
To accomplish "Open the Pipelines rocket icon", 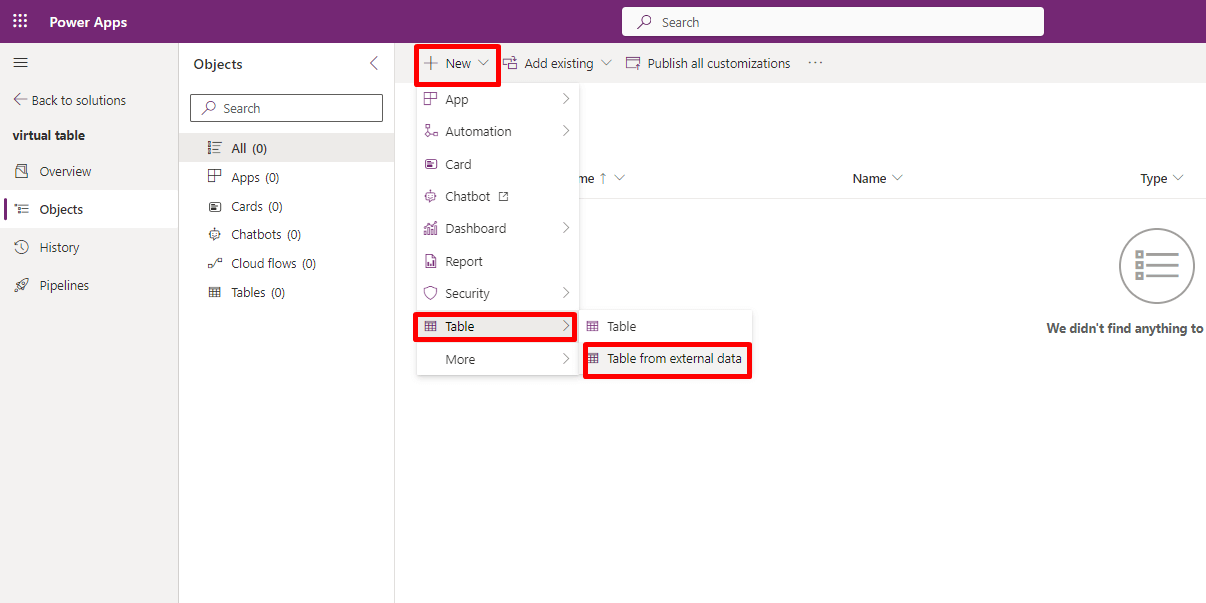I will (x=22, y=286).
